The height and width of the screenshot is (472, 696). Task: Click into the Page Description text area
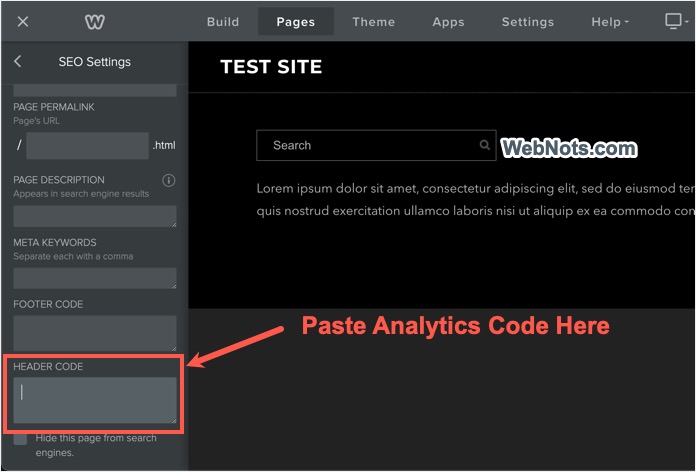pyautogui.click(x=95, y=216)
